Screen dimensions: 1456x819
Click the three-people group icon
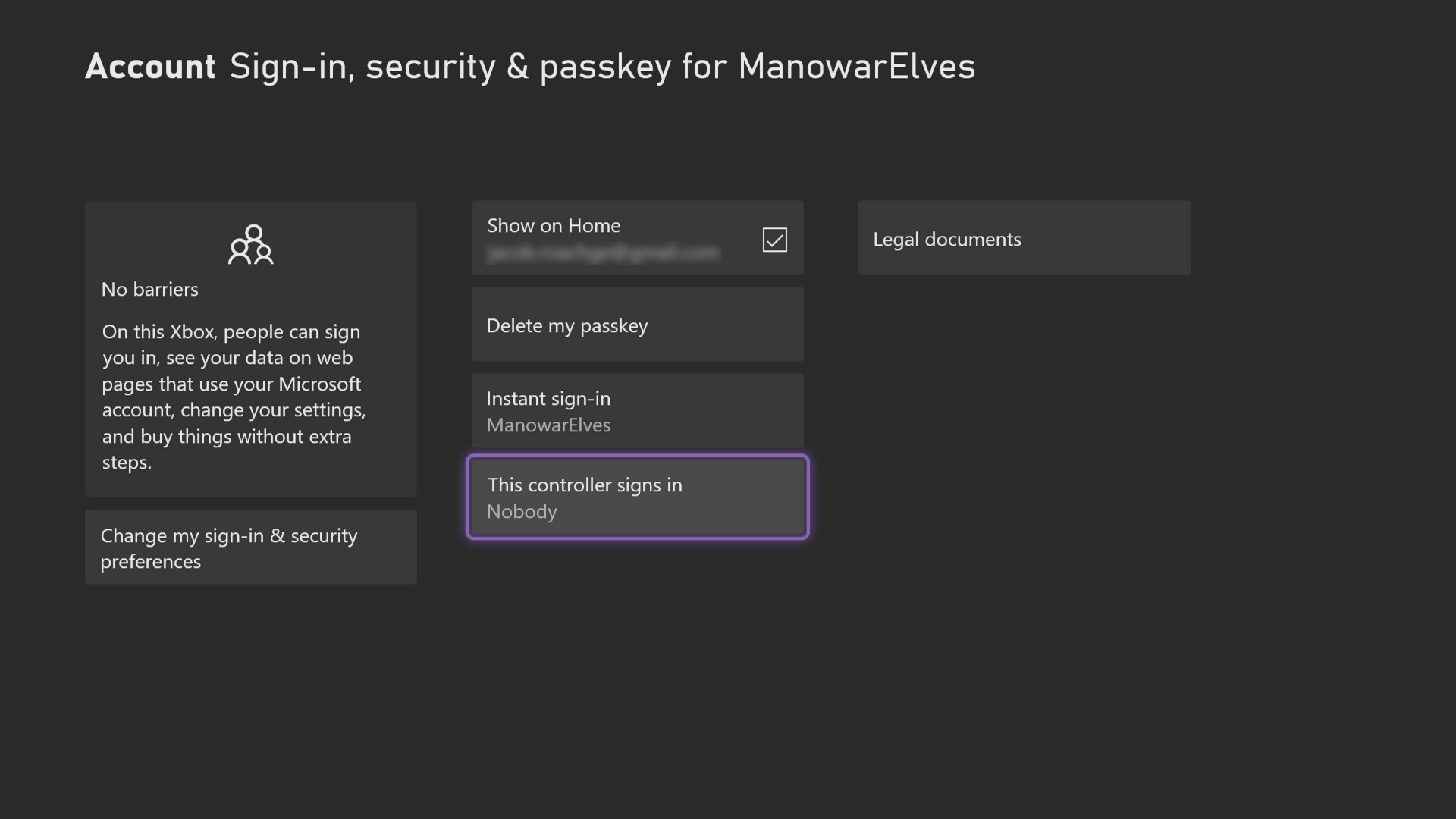pyautogui.click(x=251, y=244)
